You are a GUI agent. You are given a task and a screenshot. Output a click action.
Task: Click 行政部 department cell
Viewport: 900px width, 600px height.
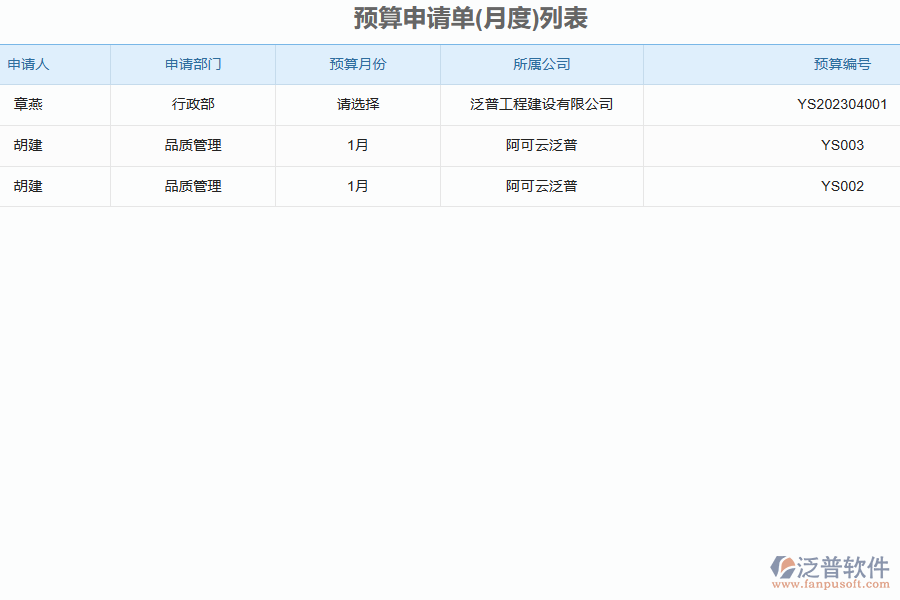(x=193, y=104)
